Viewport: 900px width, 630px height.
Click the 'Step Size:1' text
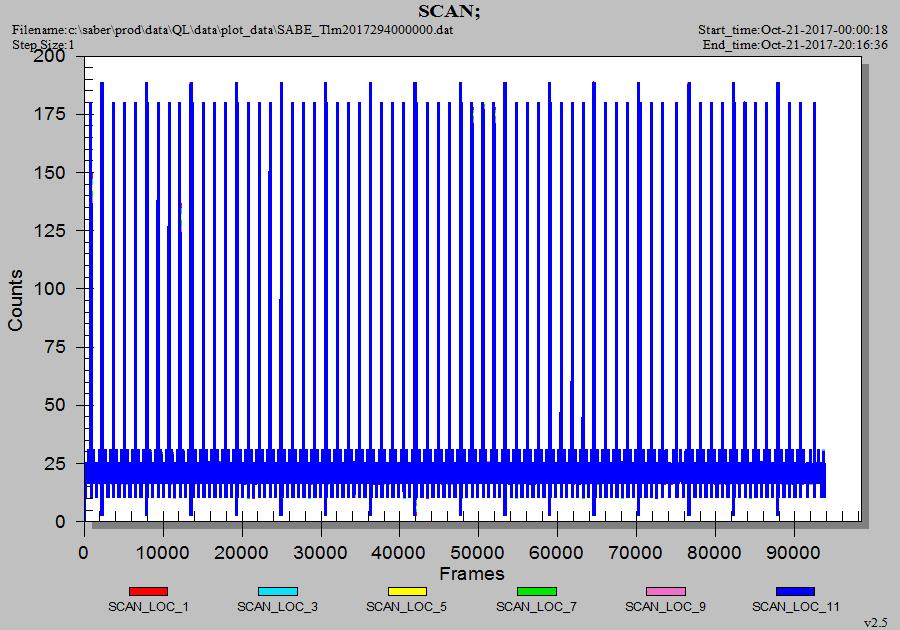pyautogui.click(x=44, y=45)
